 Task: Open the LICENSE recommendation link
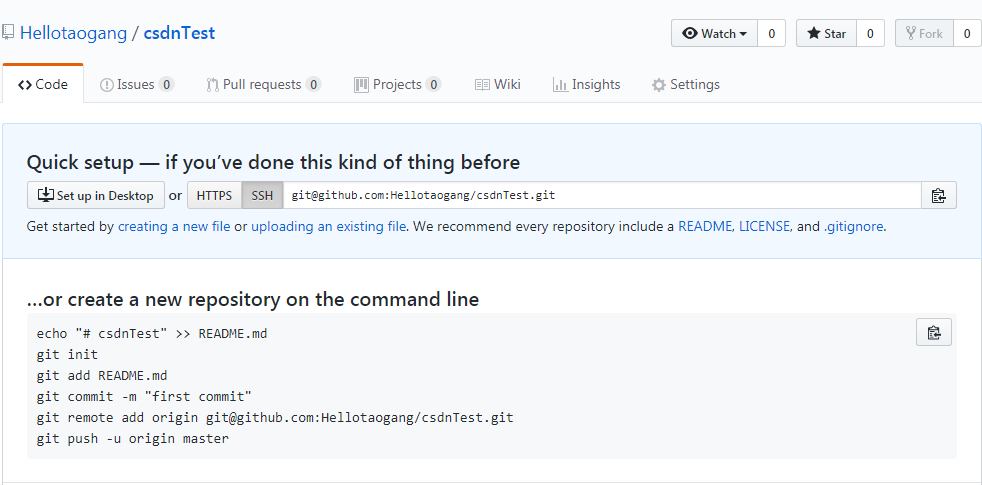pyautogui.click(x=764, y=226)
